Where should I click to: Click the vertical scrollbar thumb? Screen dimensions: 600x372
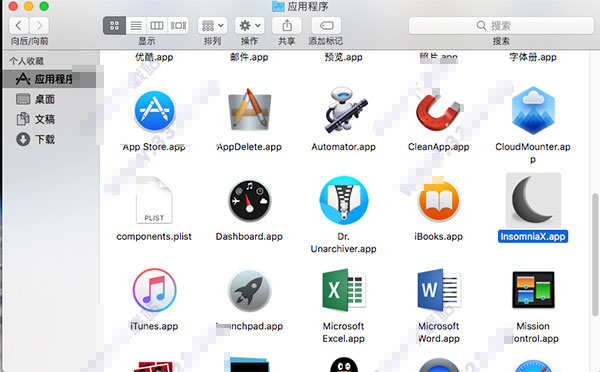[595, 255]
